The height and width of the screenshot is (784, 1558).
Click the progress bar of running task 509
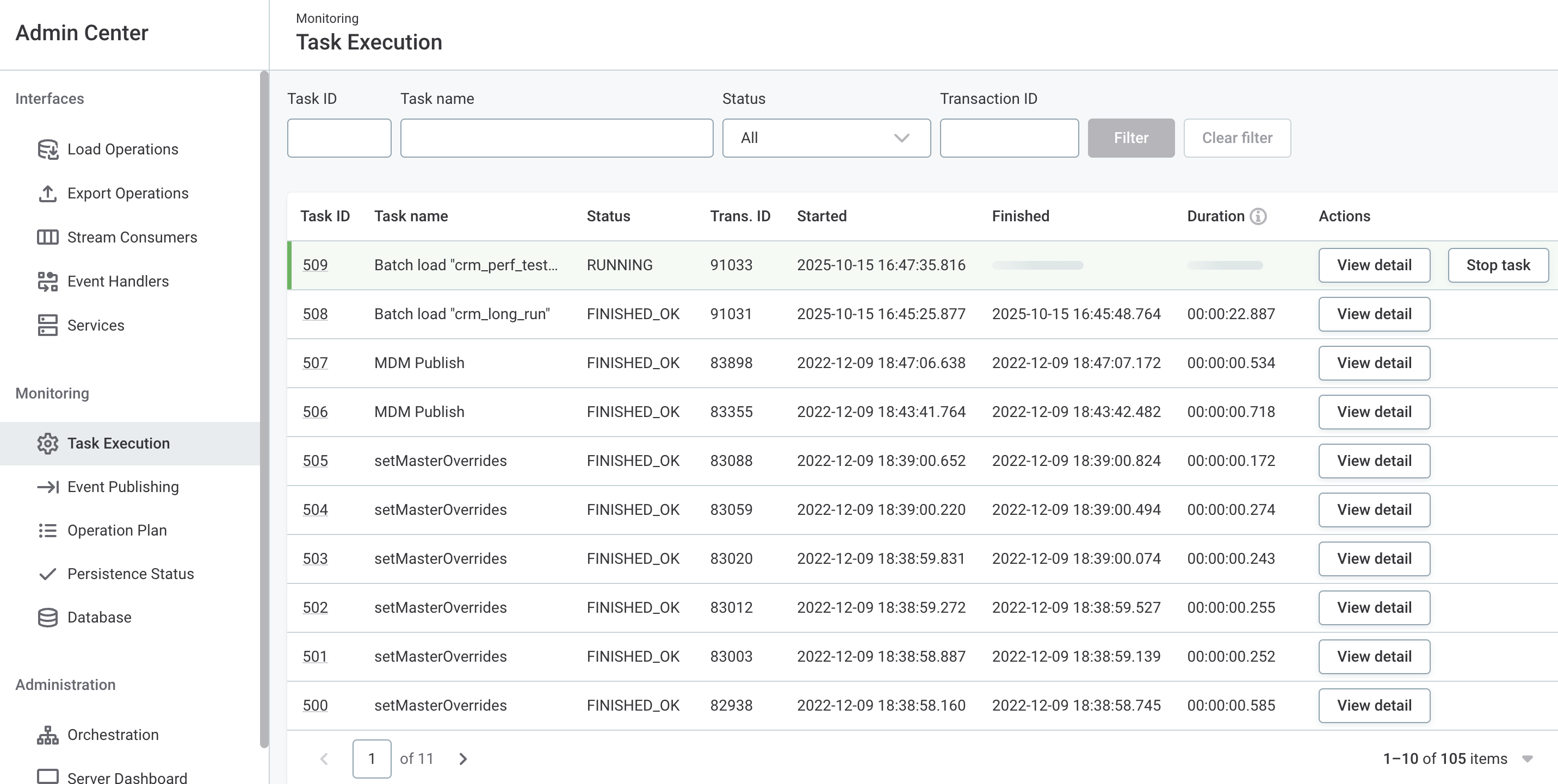tap(1038, 265)
